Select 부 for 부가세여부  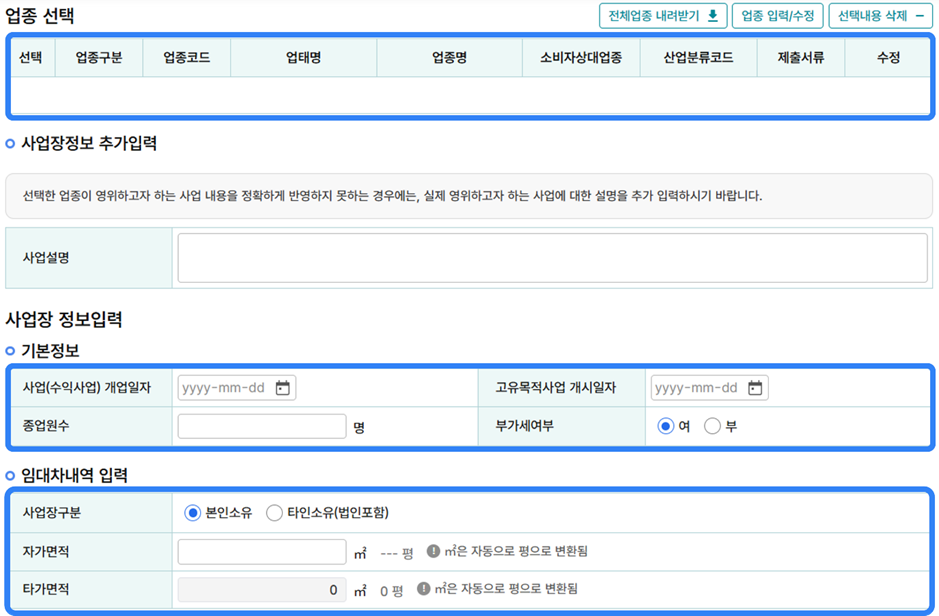click(x=712, y=426)
